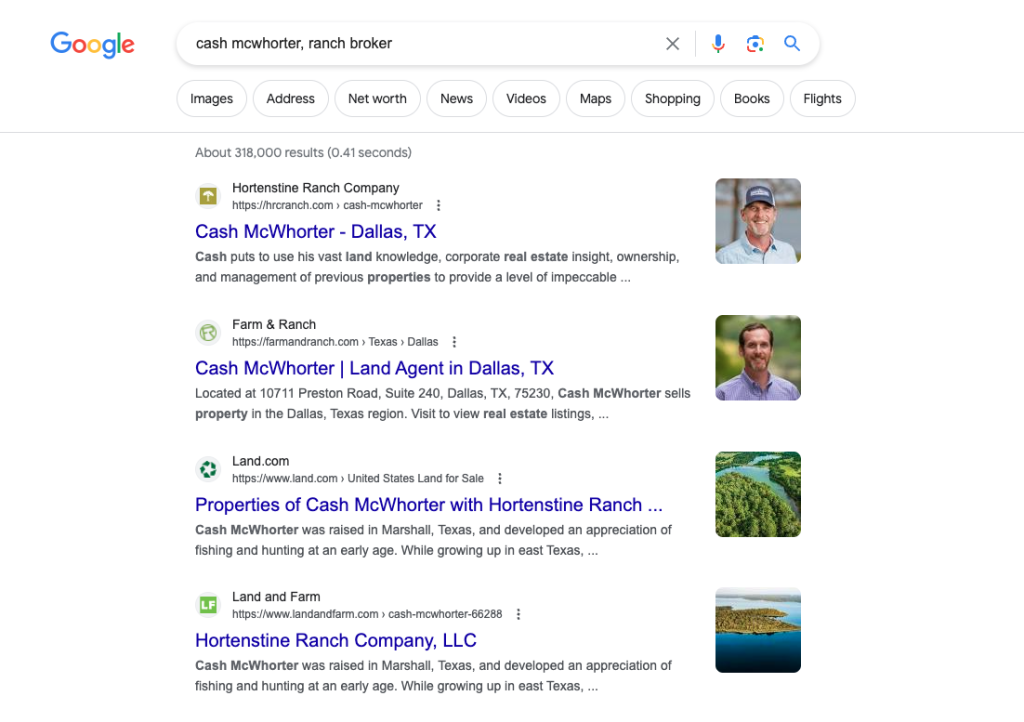Activate voice search with the microphone icon
1024x722 pixels.
(x=718, y=43)
